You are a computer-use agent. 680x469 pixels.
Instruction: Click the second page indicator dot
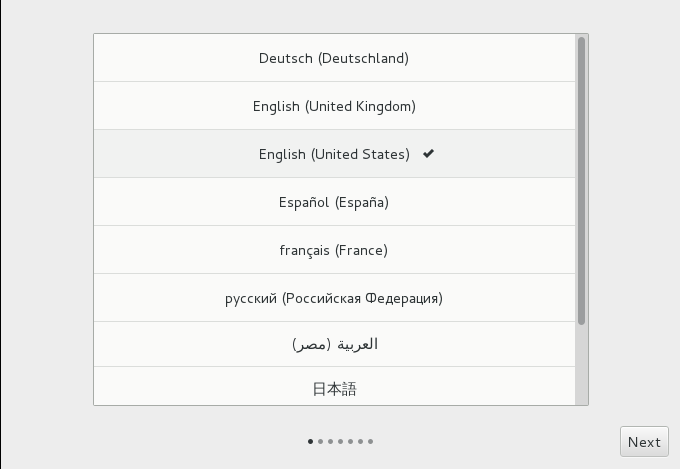(321, 441)
